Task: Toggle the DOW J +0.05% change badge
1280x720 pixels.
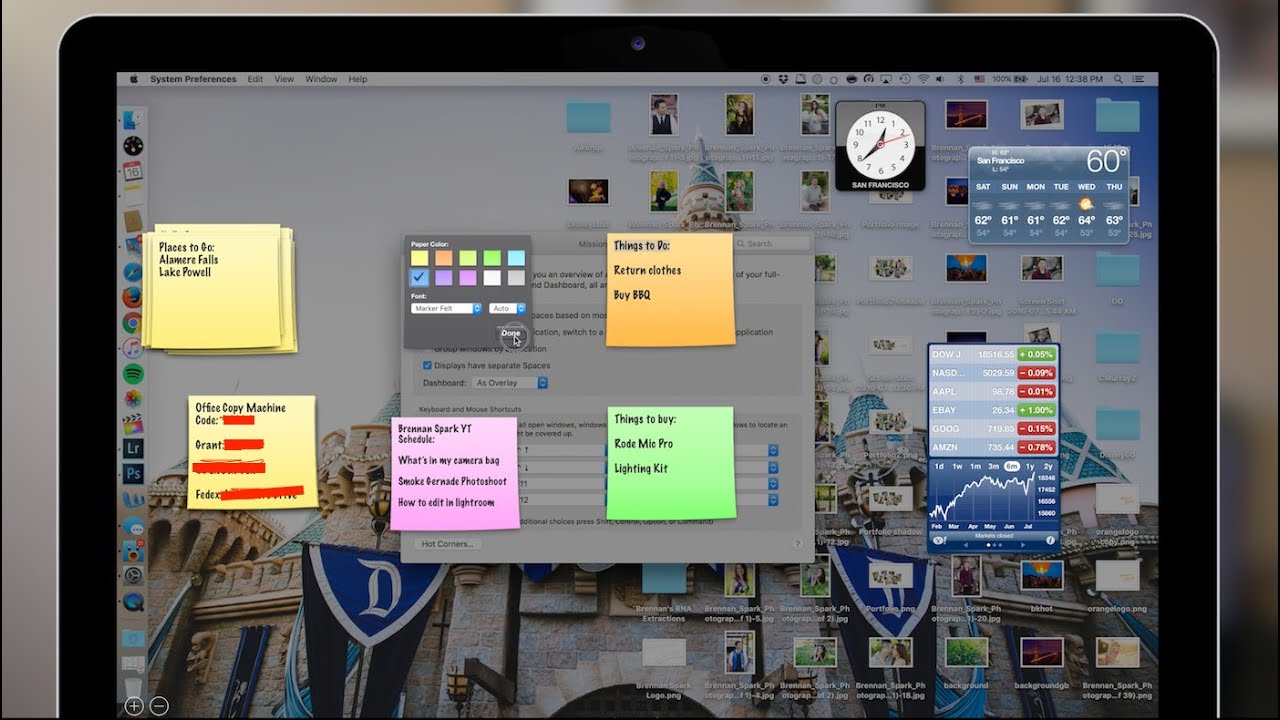Action: click(1037, 354)
